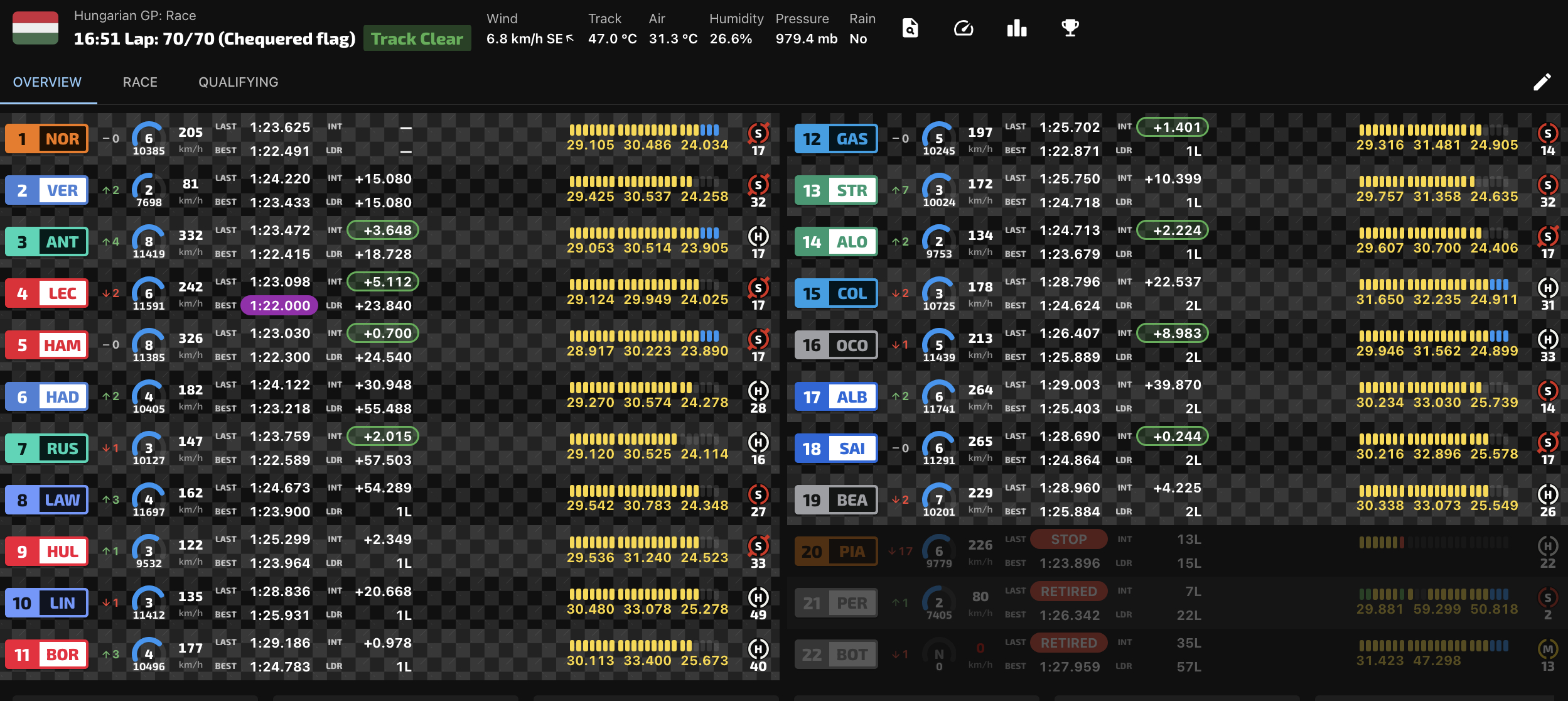Click BEA's hard tyre icon
The image size is (1568, 701).
point(1548,494)
